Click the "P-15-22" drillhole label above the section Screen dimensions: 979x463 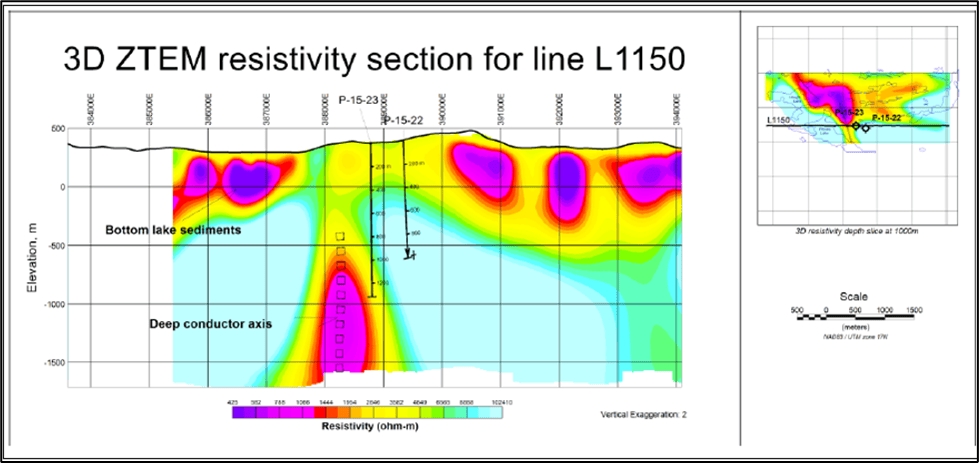[403, 121]
